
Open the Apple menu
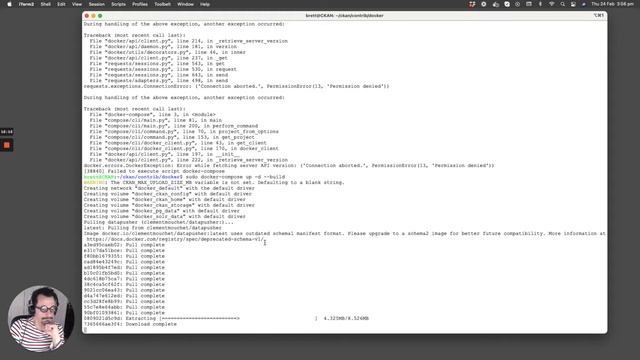point(9,4)
